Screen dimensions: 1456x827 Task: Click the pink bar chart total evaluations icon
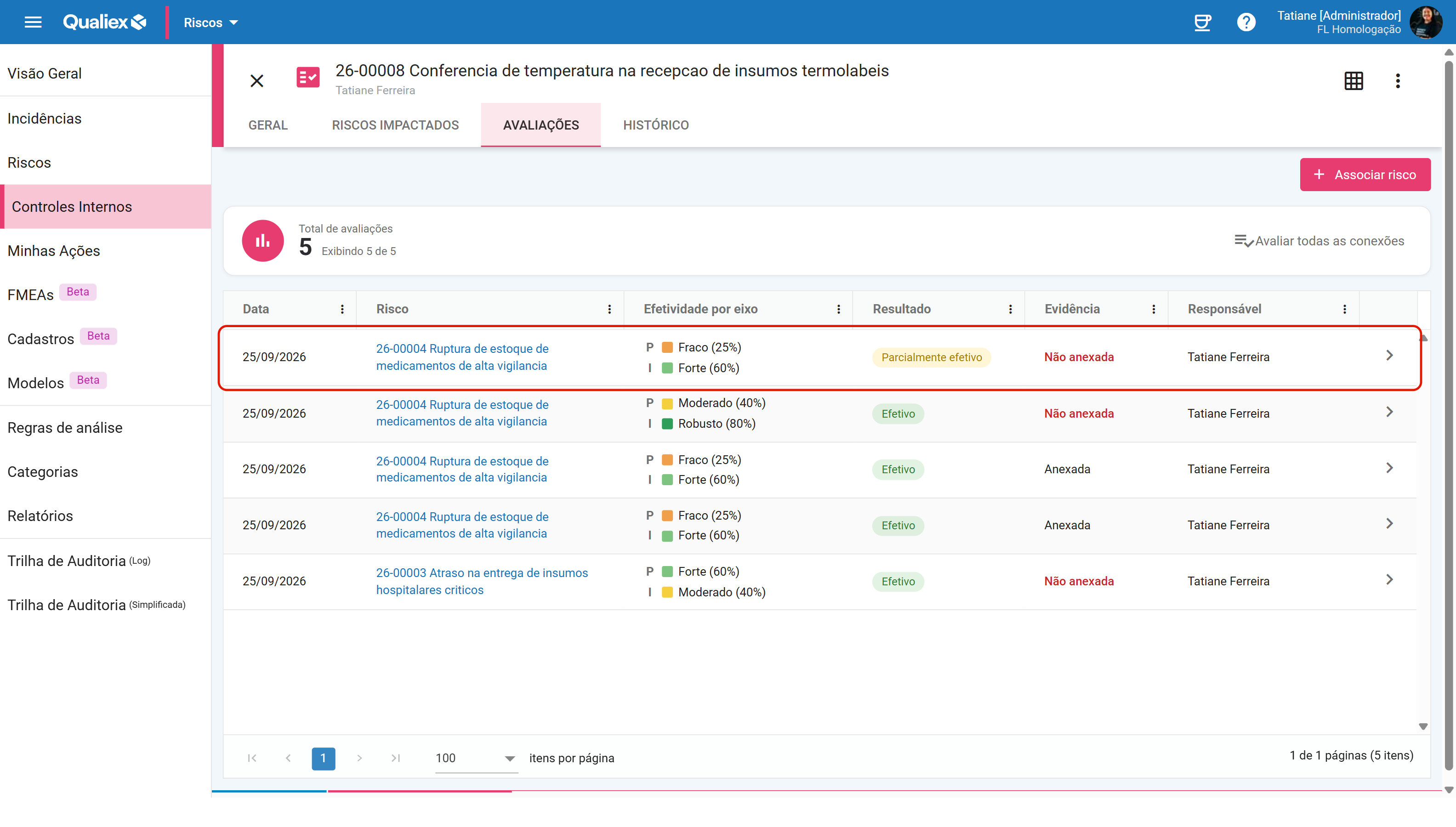[x=262, y=241]
